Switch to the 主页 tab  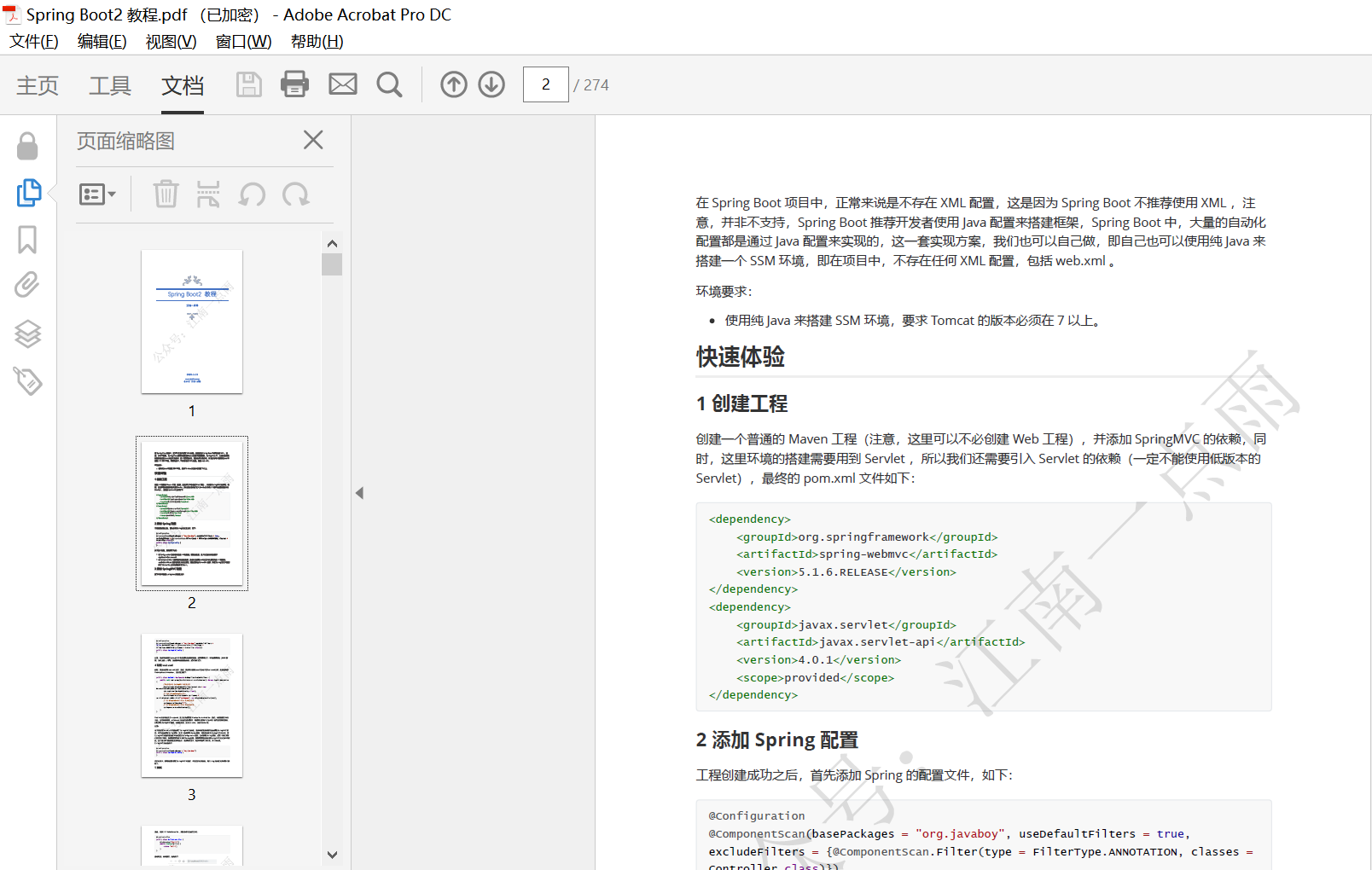click(x=38, y=85)
